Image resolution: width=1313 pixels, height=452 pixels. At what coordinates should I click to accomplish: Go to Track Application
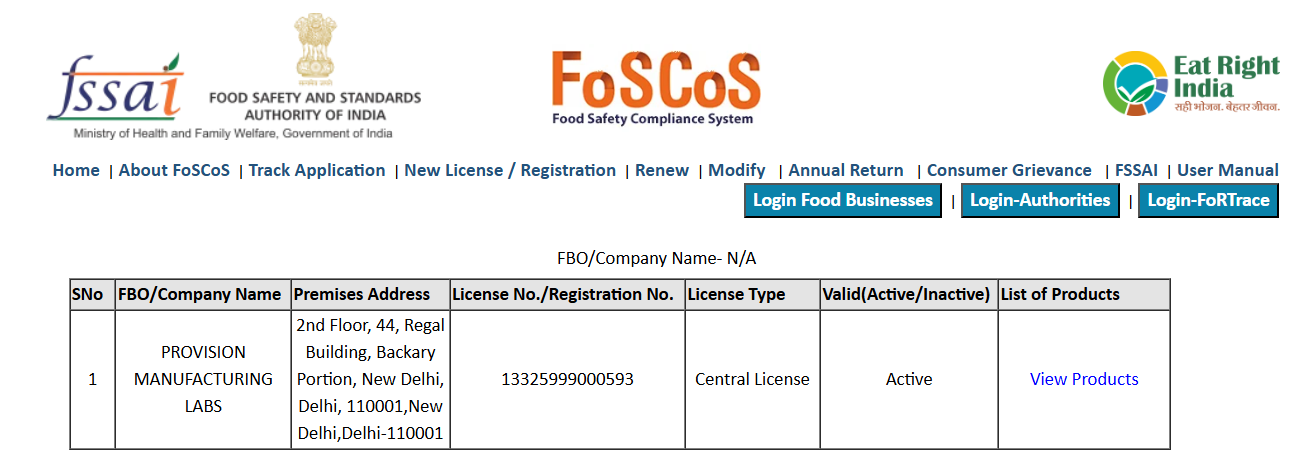[317, 170]
